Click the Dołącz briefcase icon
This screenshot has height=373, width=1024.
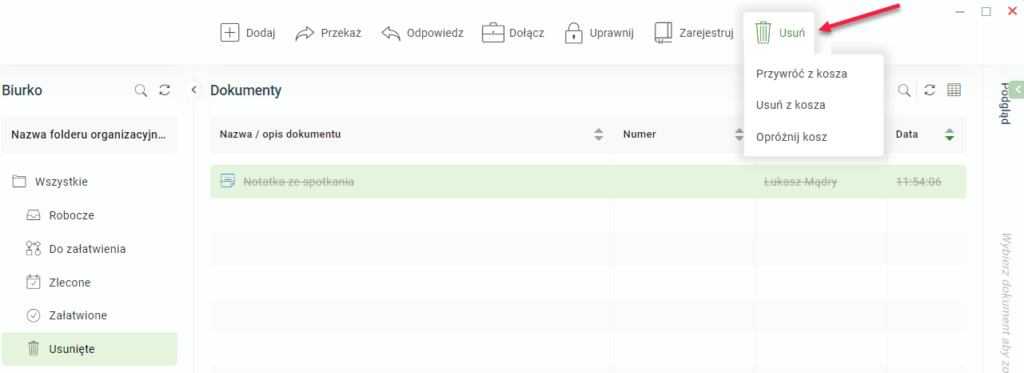493,33
